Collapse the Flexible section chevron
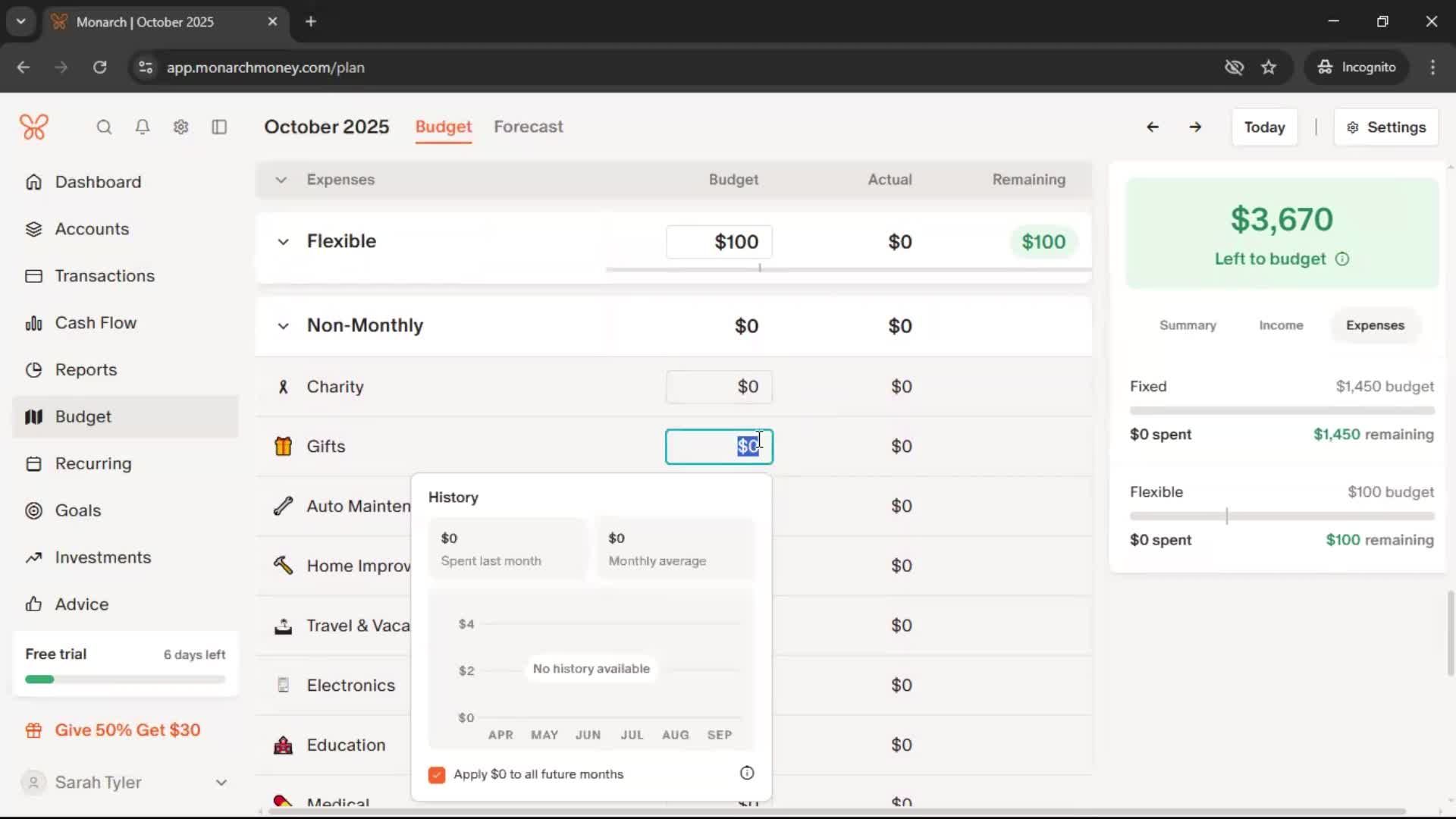 pos(283,242)
